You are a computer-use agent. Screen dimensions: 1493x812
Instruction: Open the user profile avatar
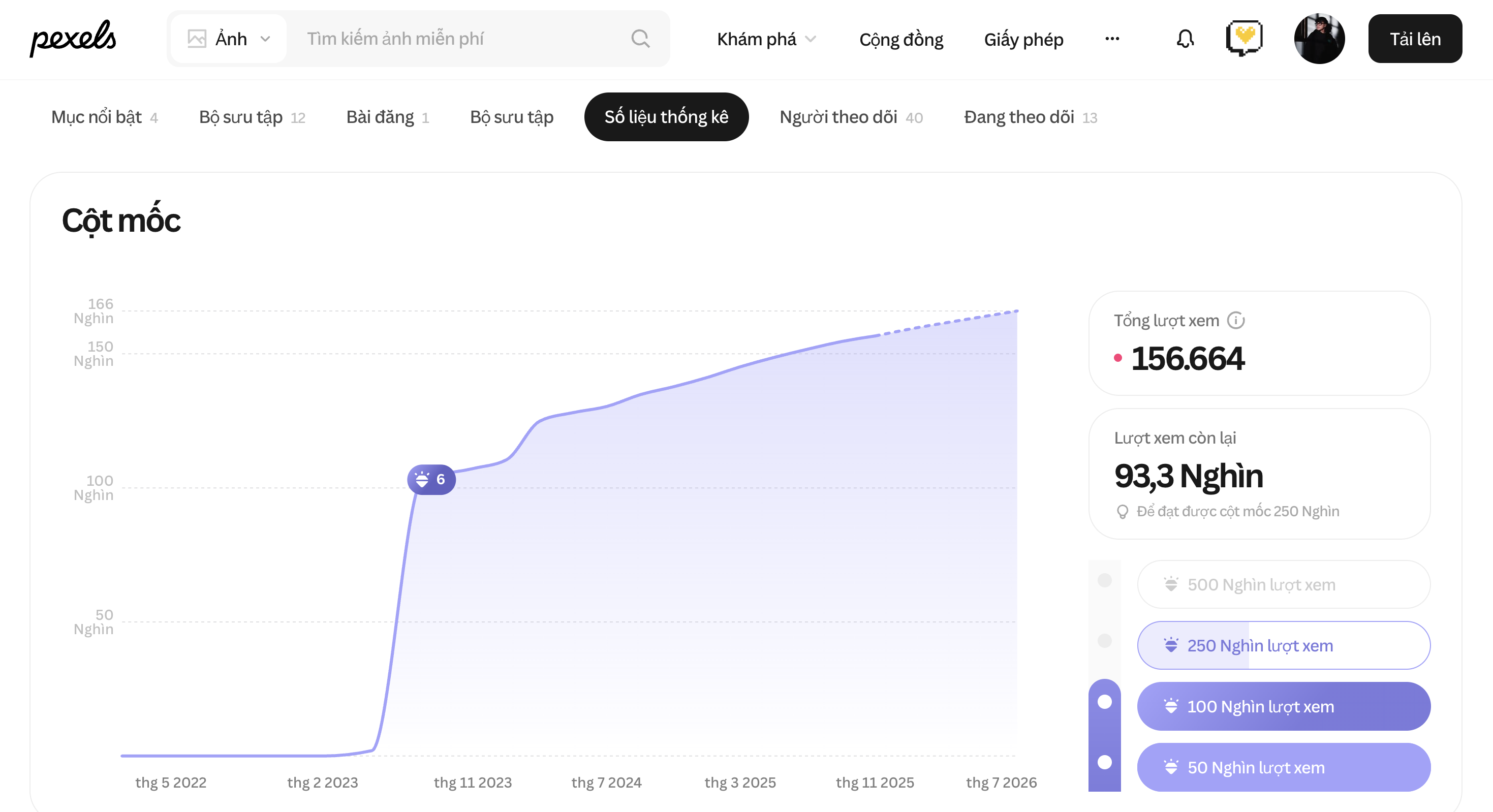1319,39
